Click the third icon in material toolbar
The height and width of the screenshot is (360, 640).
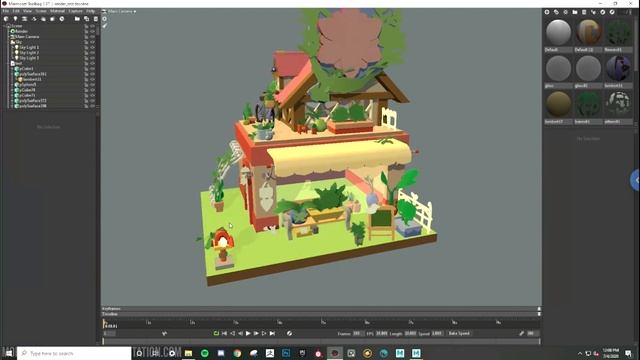point(566,12)
